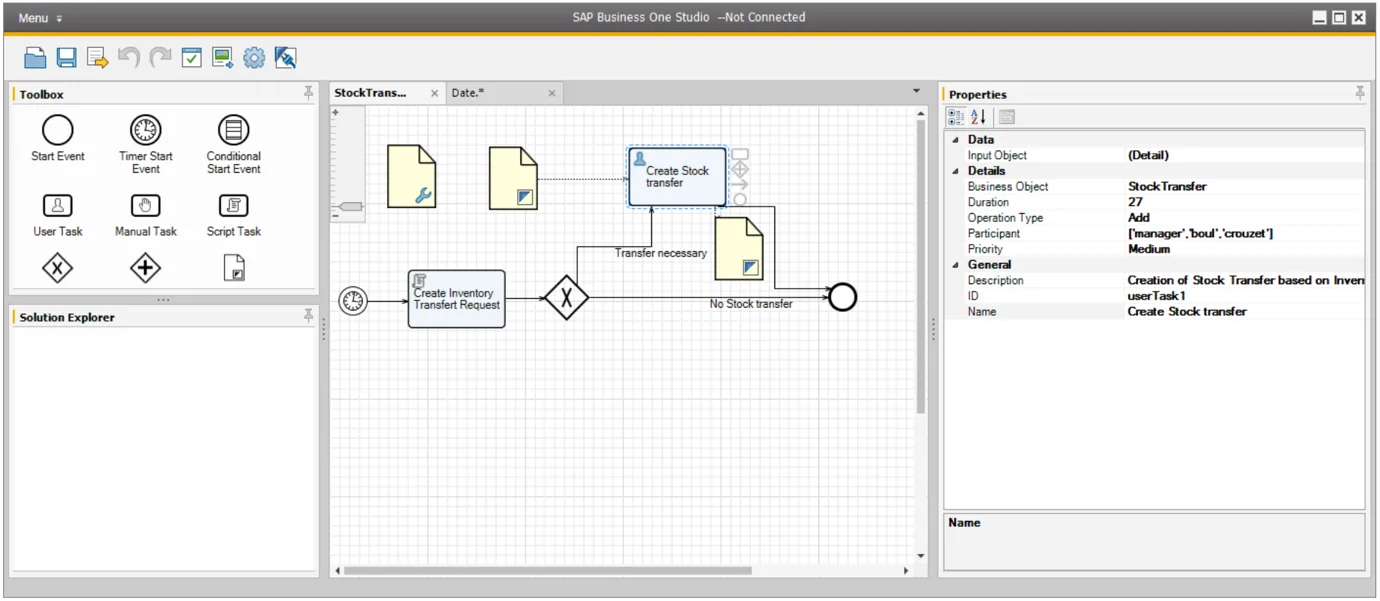Pin the Properties panel
This screenshot has width=1380, height=601.
point(1360,93)
